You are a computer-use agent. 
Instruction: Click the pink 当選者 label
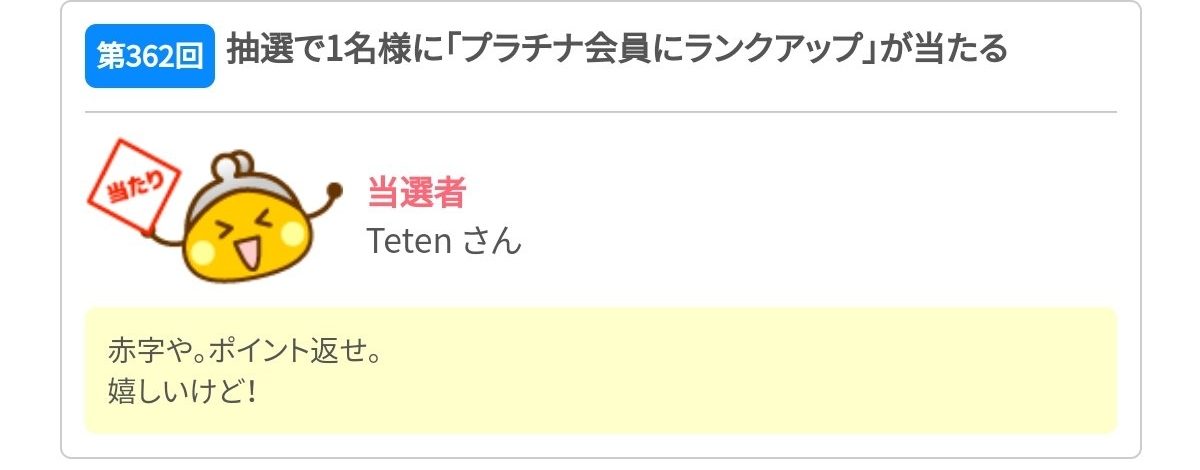(x=416, y=192)
